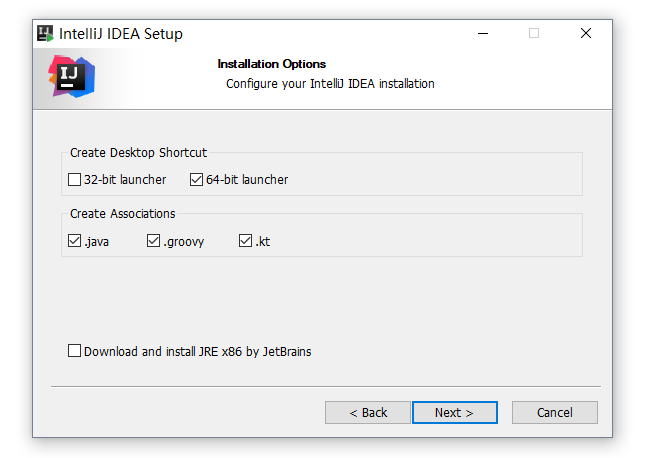
Task: Cancel the IntelliJ IDEA setup
Action: [555, 412]
